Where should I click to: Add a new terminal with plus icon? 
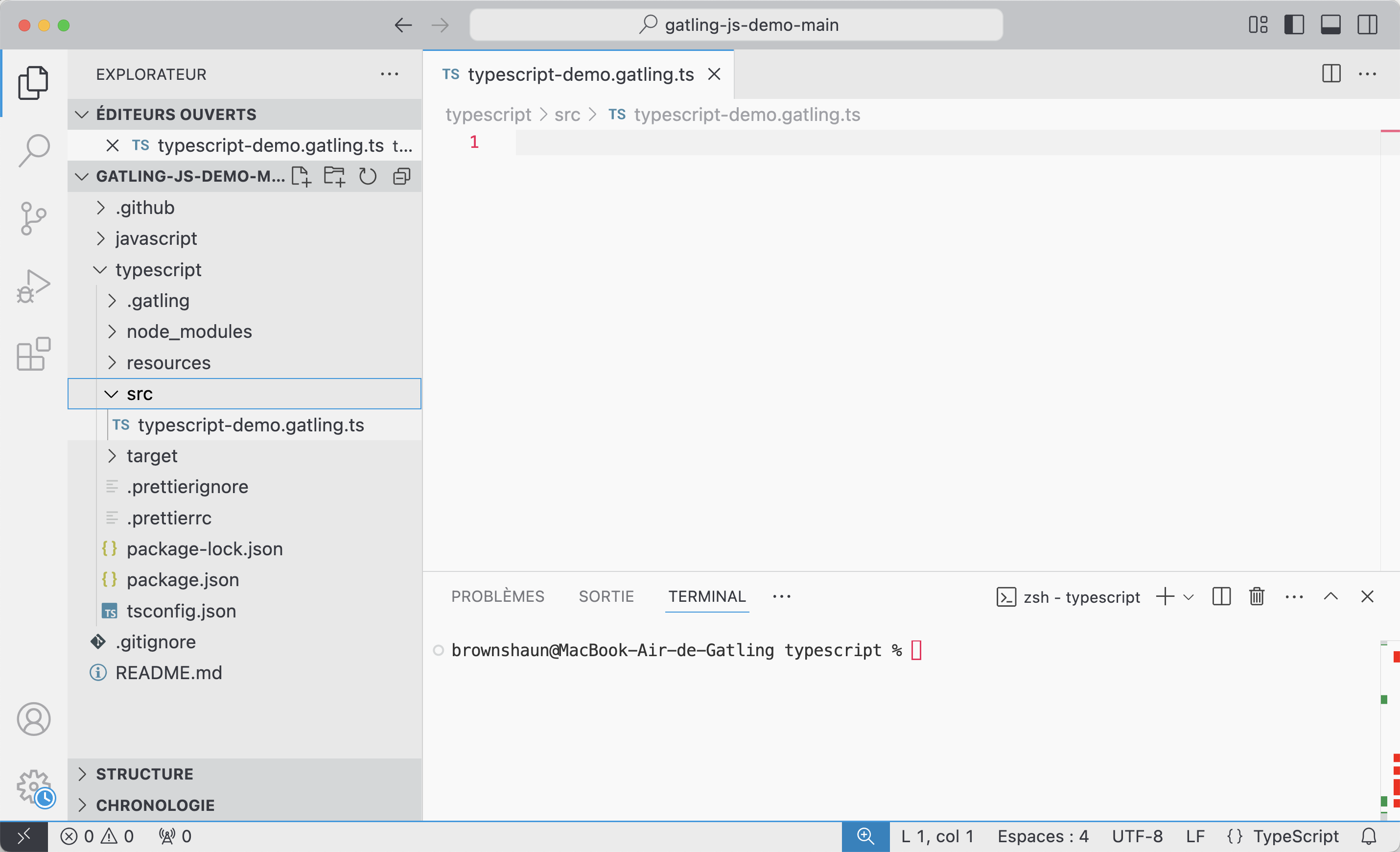pyautogui.click(x=1165, y=596)
